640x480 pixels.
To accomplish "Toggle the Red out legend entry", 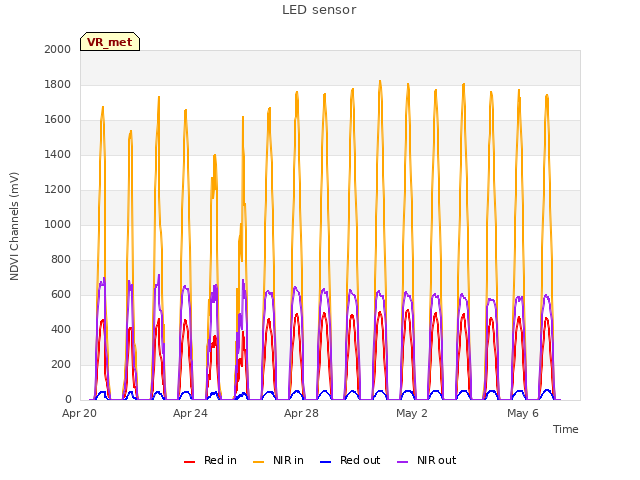I will [x=350, y=460].
